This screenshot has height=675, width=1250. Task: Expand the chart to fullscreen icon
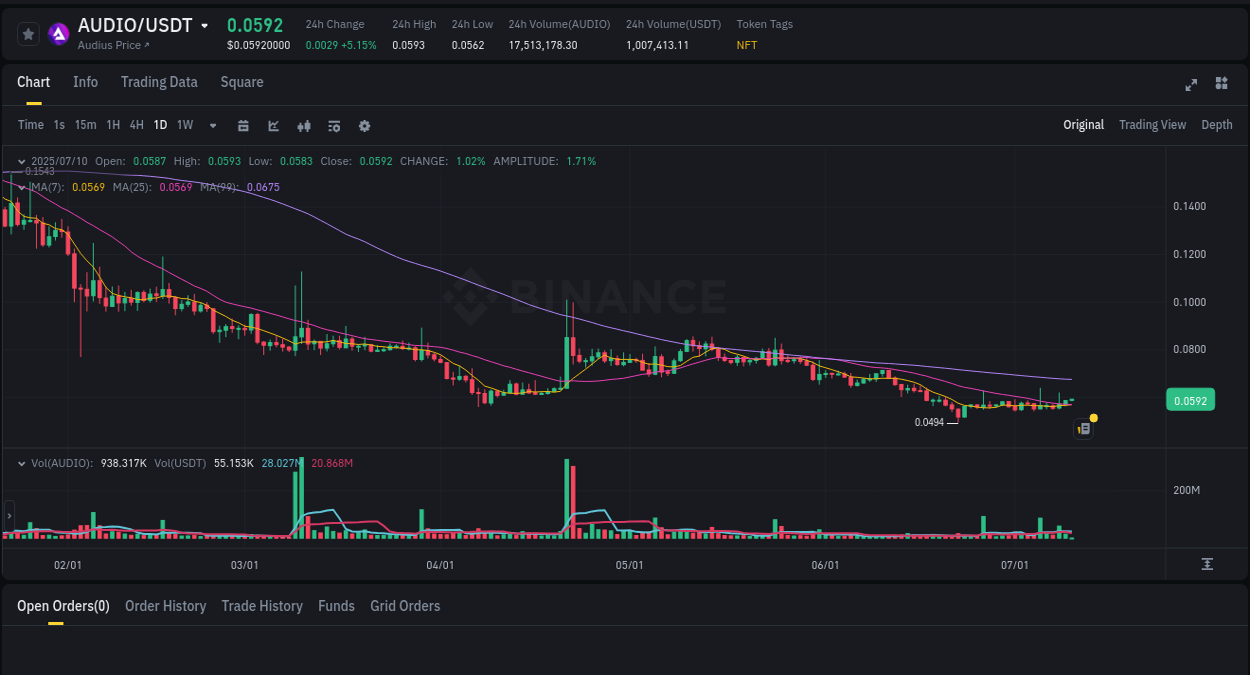(x=1191, y=85)
